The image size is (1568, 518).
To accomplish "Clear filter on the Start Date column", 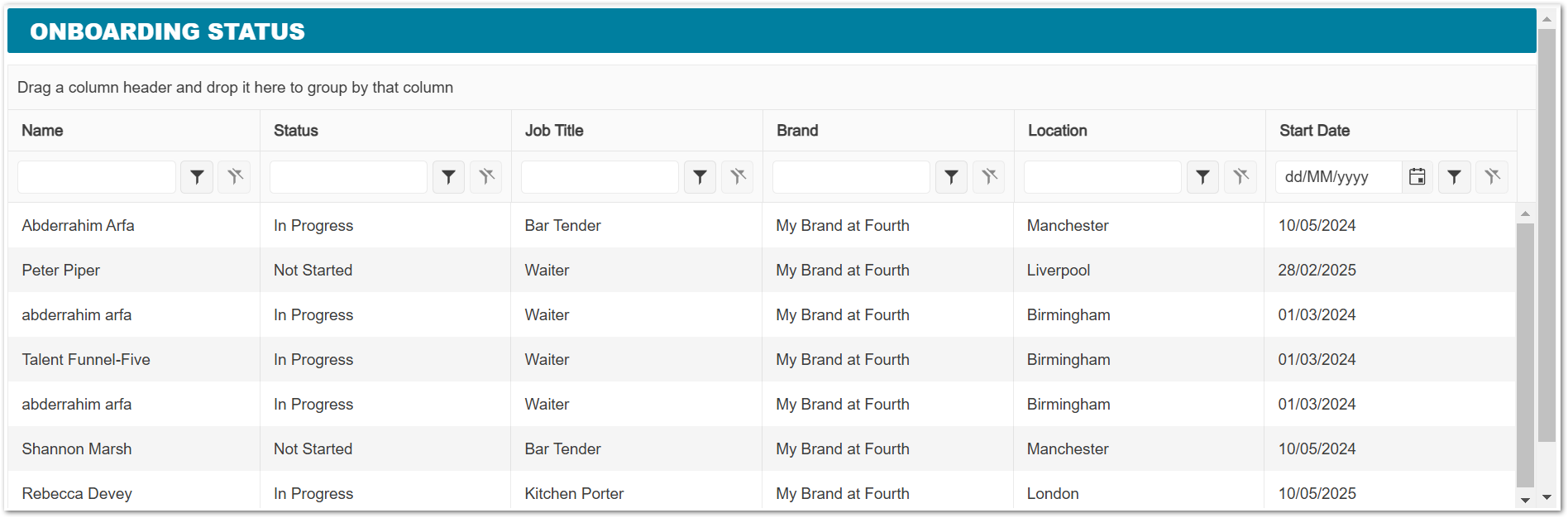I will pyautogui.click(x=1492, y=177).
